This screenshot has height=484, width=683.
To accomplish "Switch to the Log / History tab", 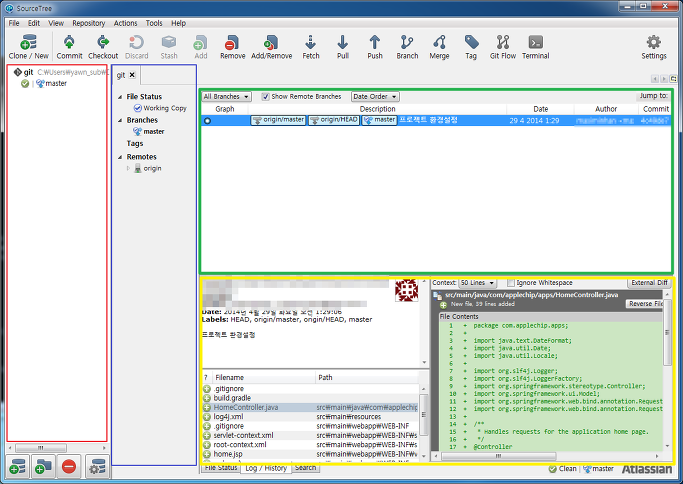I will [266, 468].
